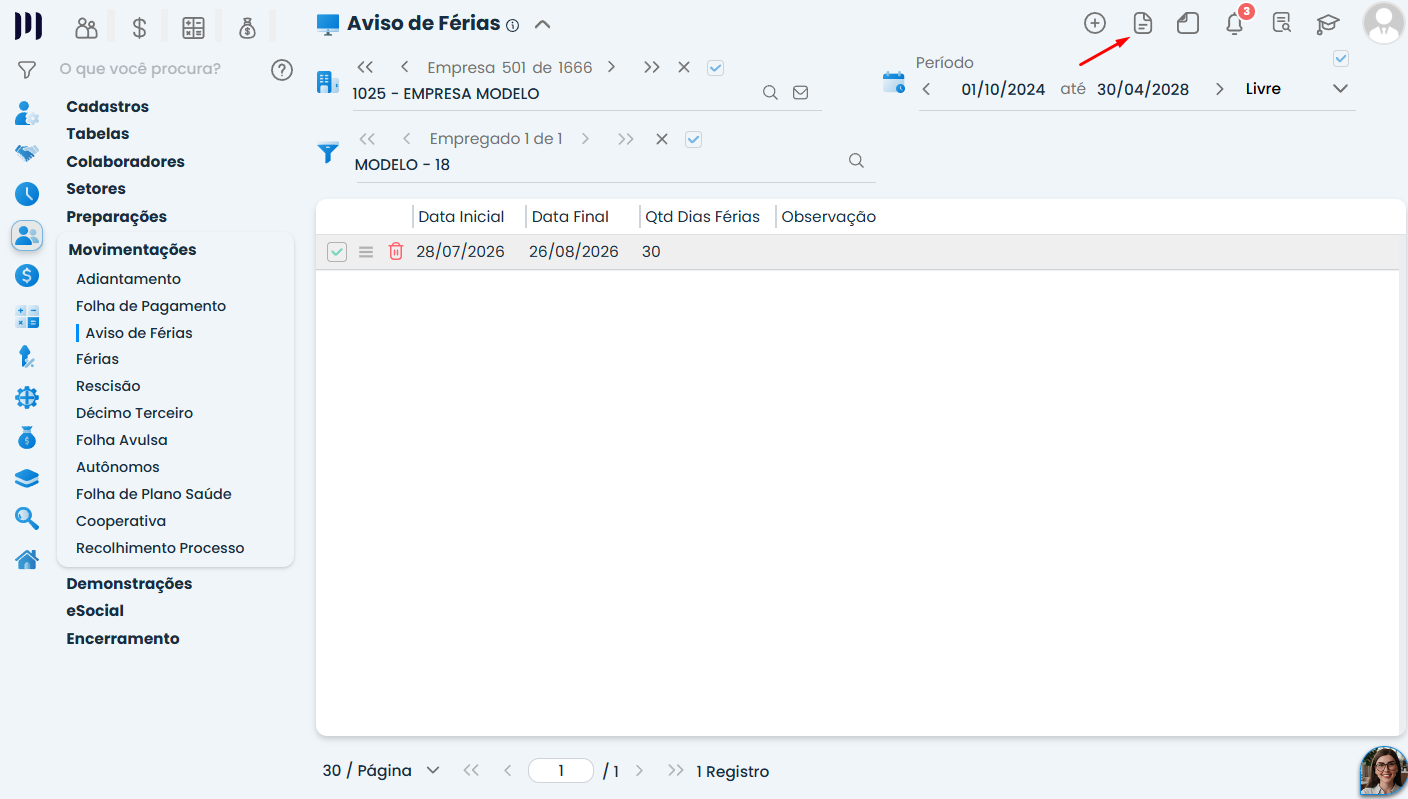
Task: Open the document report icon in top toolbar
Action: tap(1142, 23)
